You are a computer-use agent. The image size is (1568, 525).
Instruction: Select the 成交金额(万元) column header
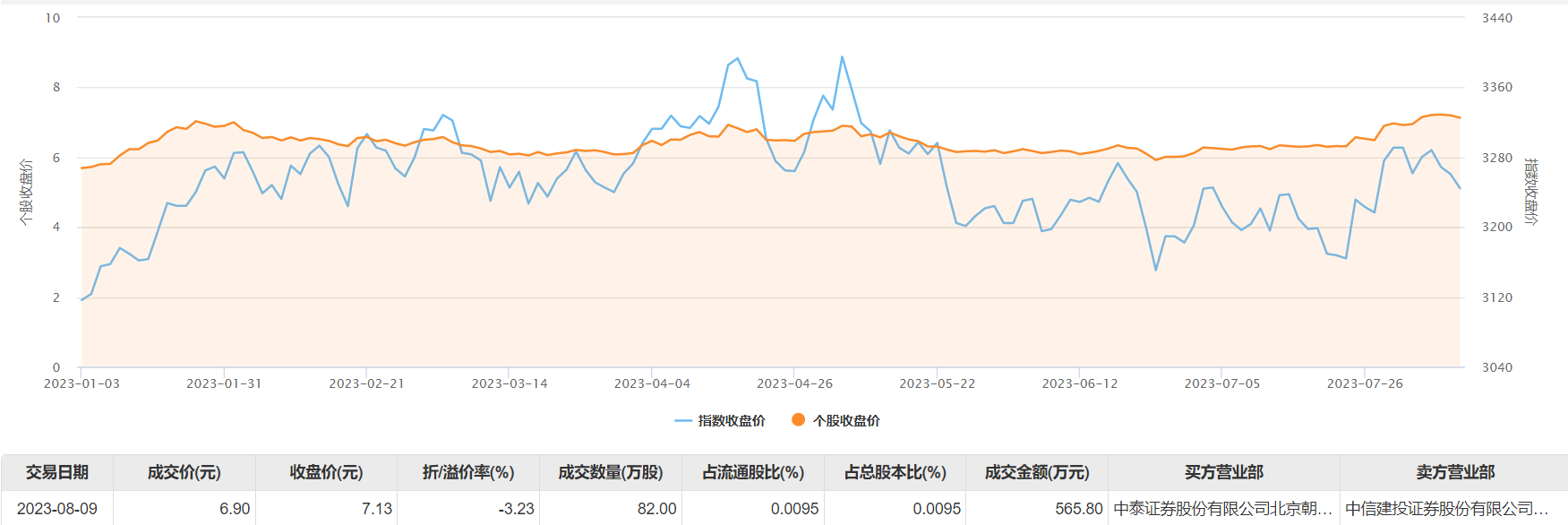coord(1037,472)
